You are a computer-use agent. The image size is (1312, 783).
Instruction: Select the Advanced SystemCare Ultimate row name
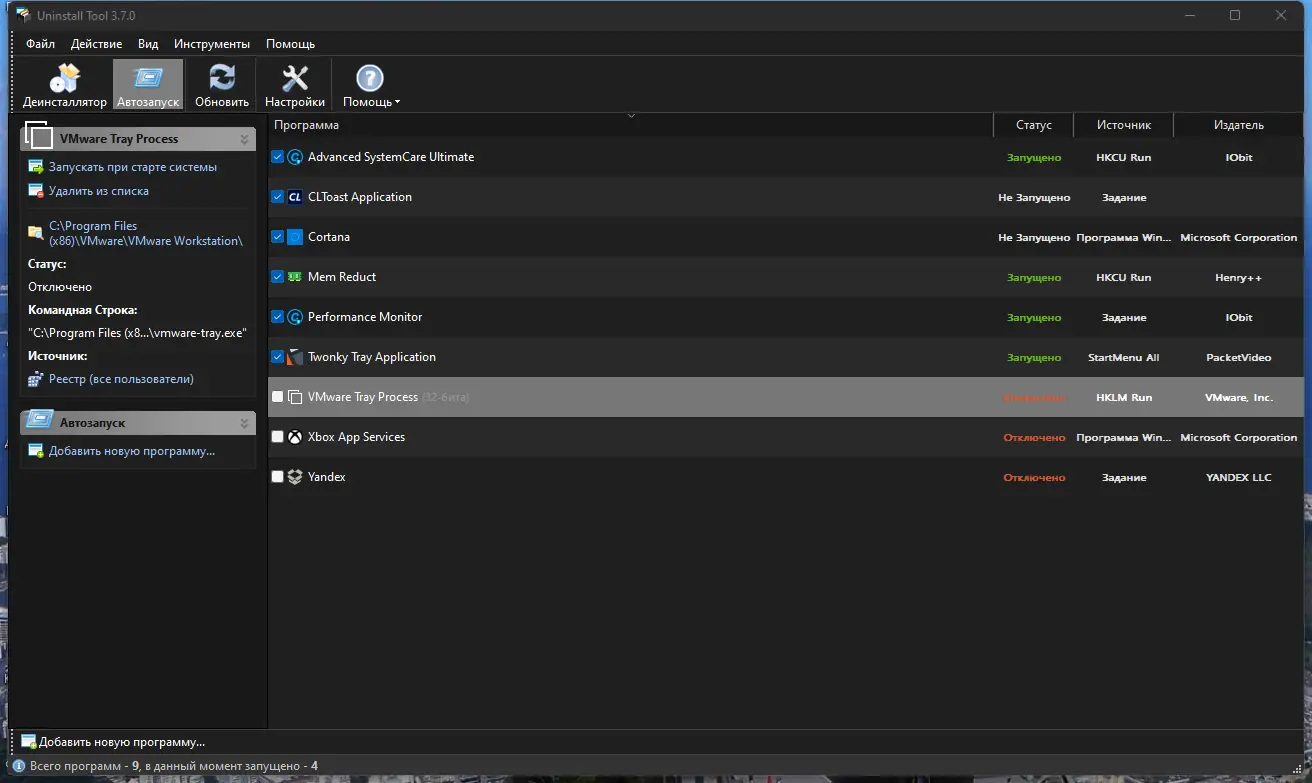391,157
